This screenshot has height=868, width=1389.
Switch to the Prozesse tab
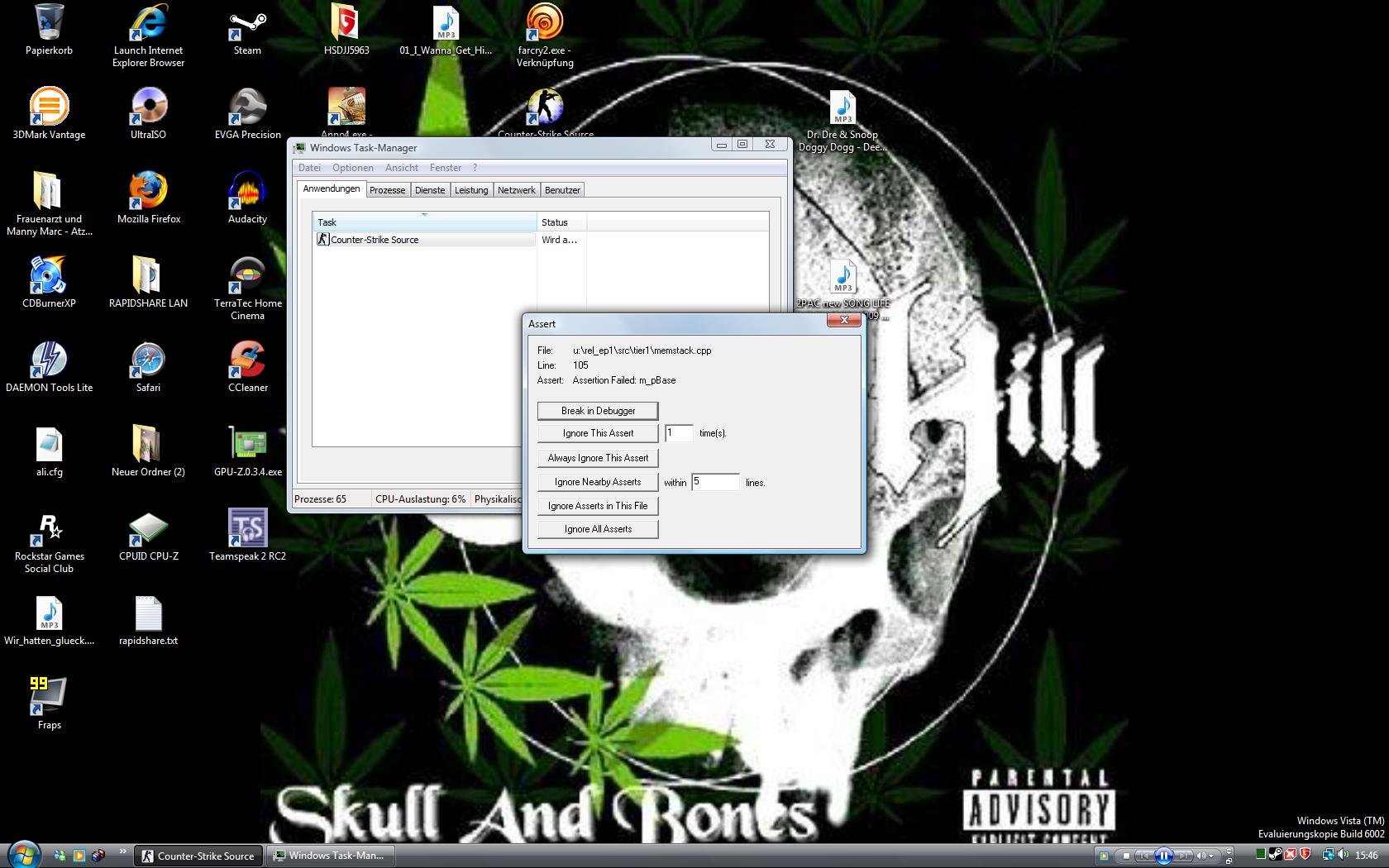tap(387, 190)
